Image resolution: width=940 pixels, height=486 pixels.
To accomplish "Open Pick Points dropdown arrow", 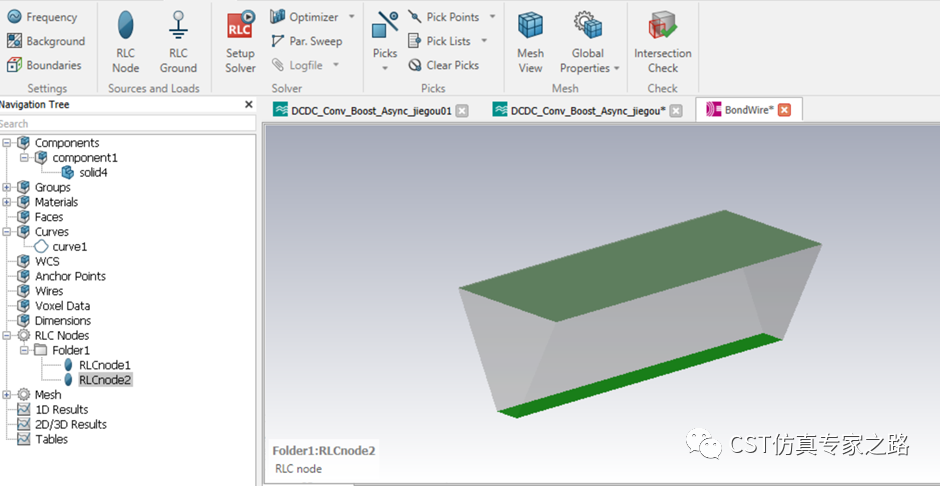I will click(492, 17).
